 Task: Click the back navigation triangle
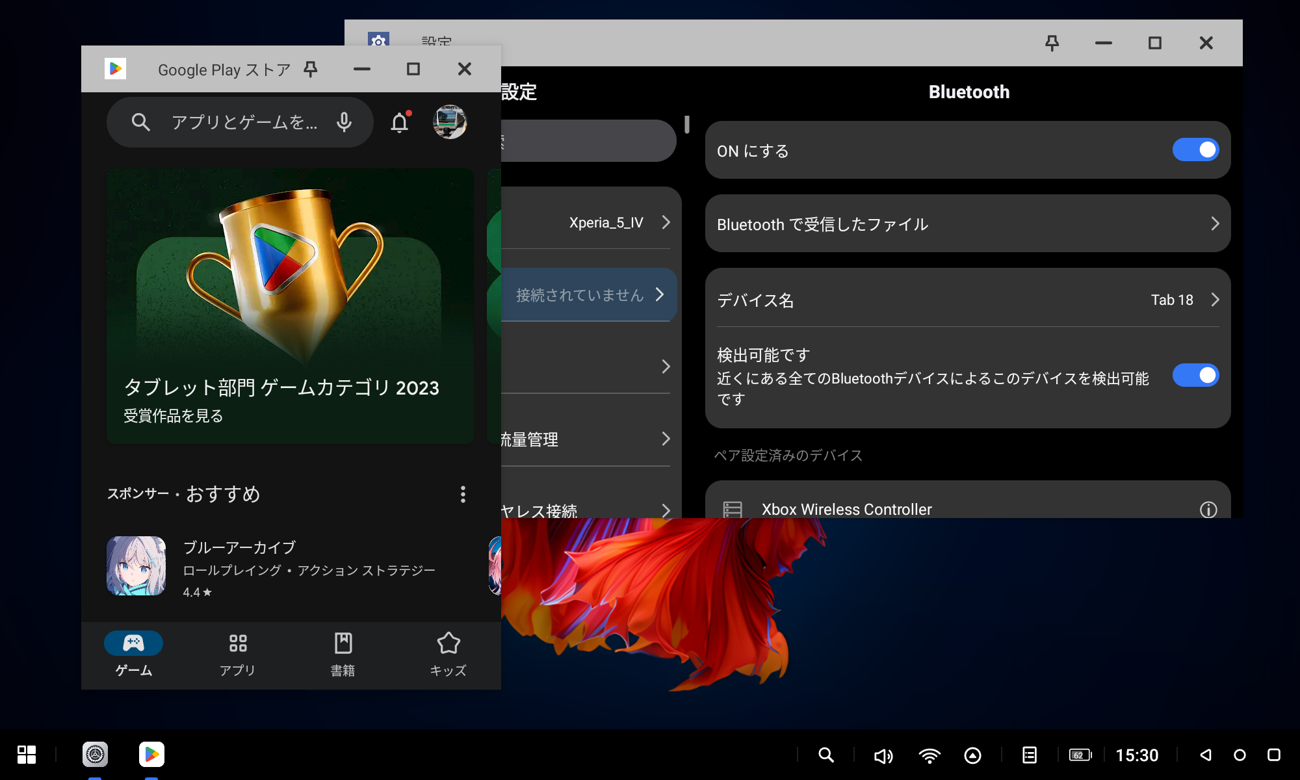tap(1206, 755)
